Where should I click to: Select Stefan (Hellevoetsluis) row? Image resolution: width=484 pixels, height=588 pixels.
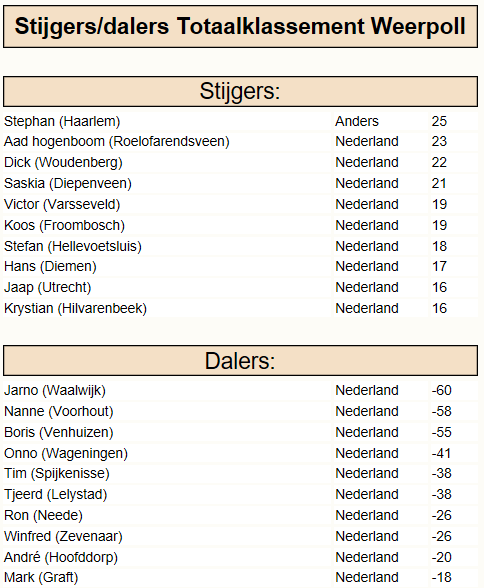click(x=240, y=247)
